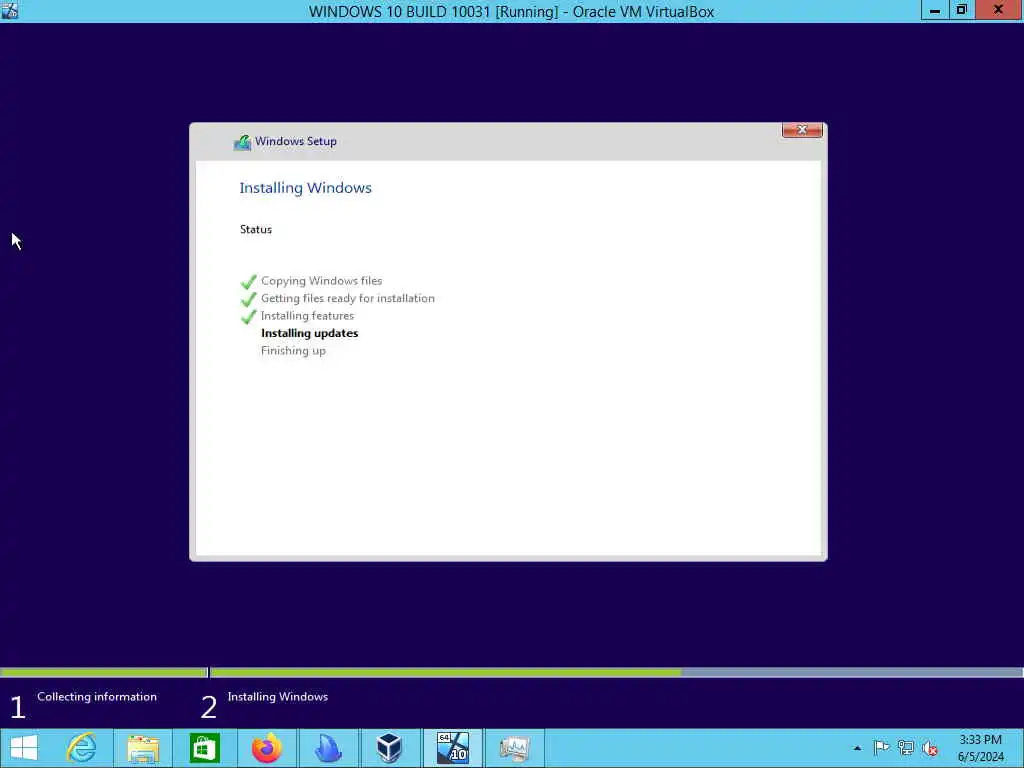Close the Windows Setup dialog

(802, 130)
